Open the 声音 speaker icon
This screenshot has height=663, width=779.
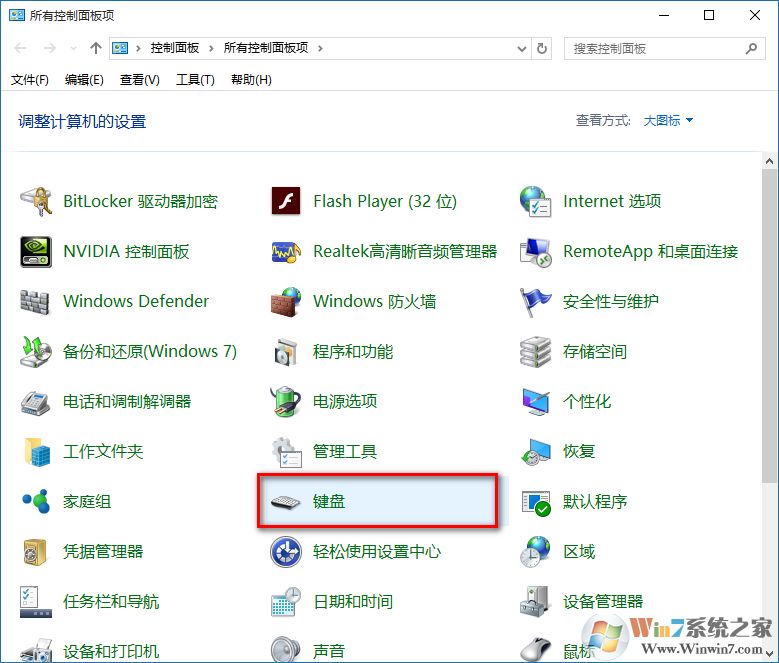[286, 649]
